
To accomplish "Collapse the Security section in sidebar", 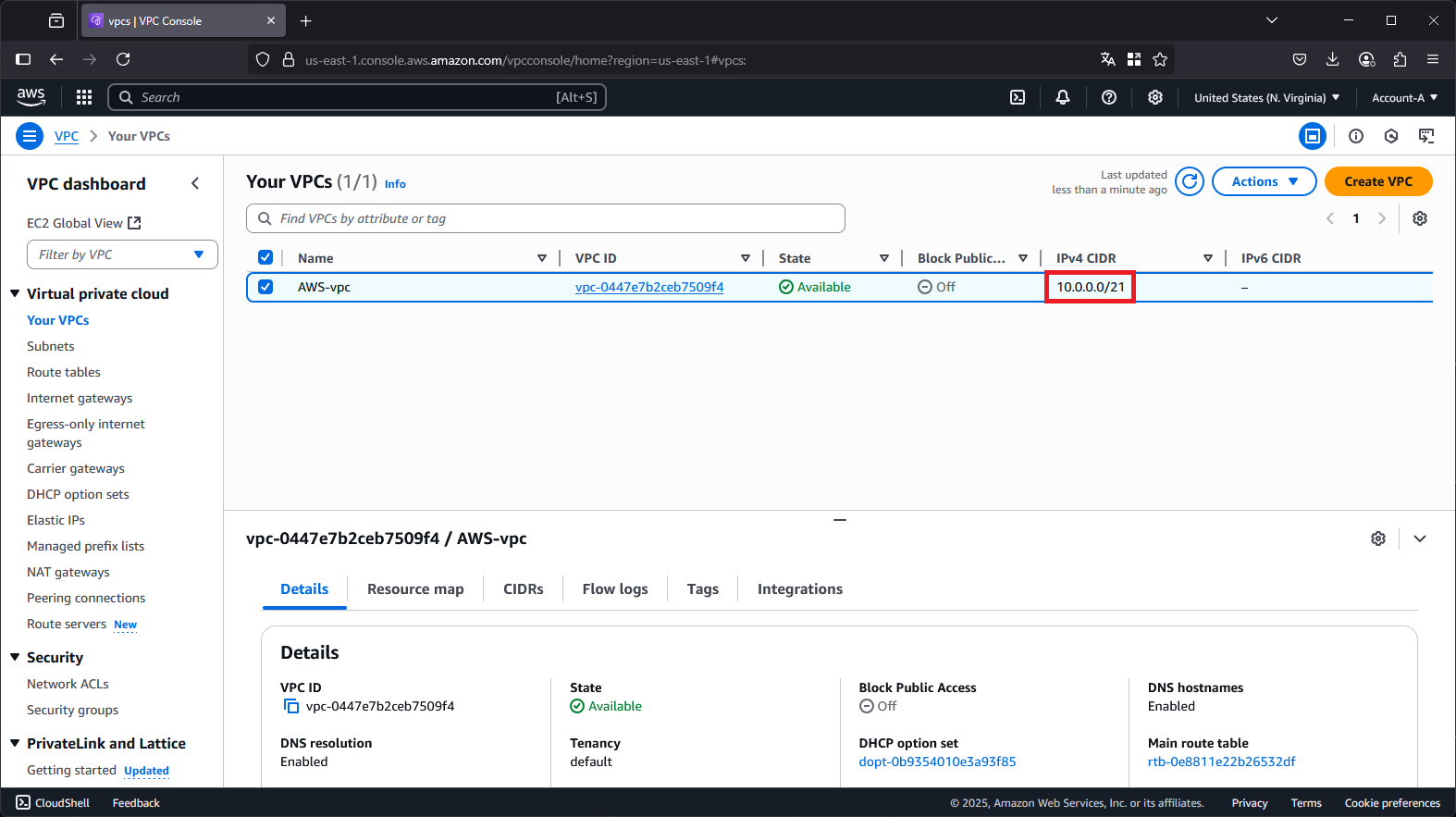I will (15, 657).
